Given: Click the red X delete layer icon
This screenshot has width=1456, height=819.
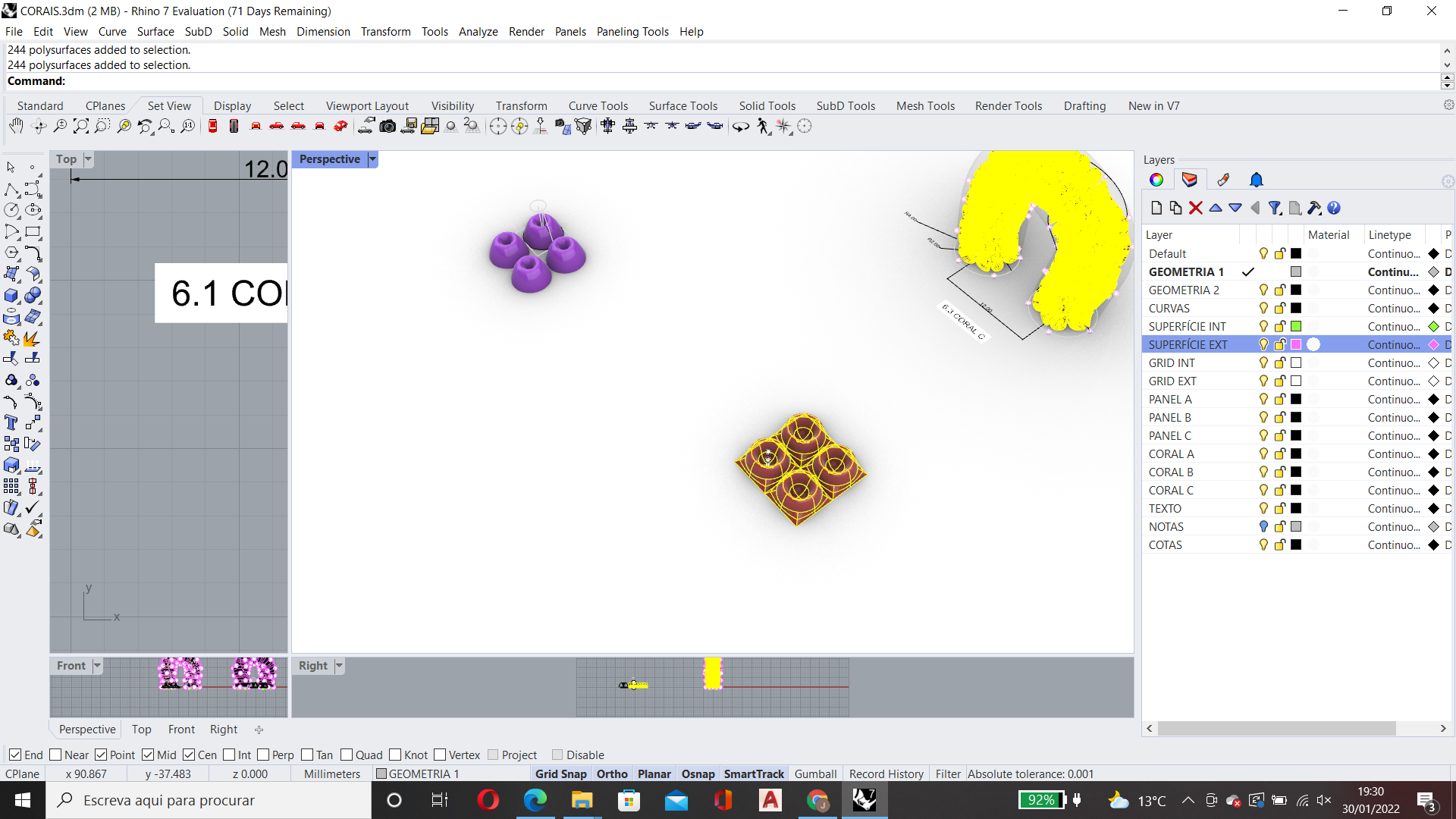Looking at the screenshot, I should 1196,208.
